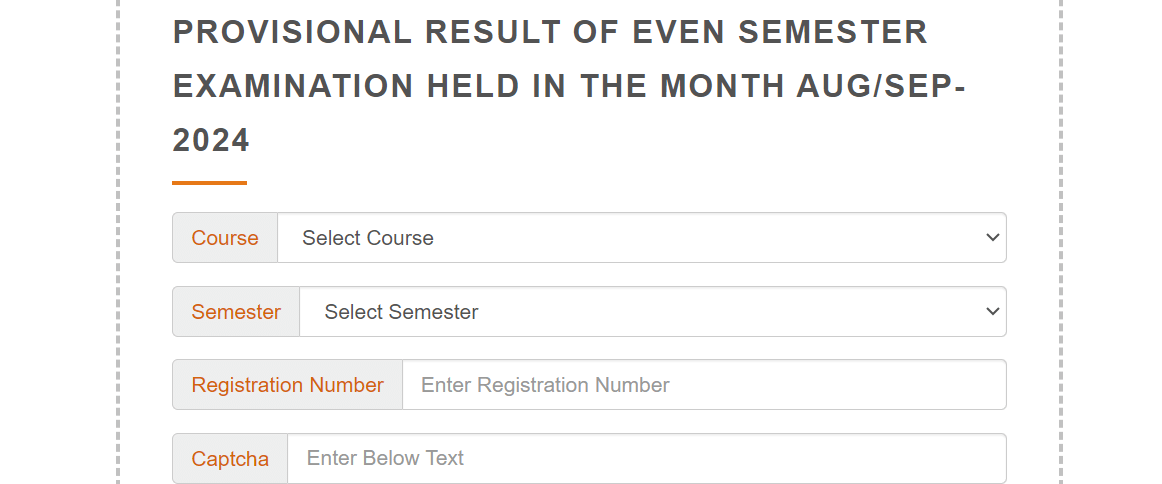Click the orange Captcha label
The height and width of the screenshot is (484, 1162).
click(230, 459)
